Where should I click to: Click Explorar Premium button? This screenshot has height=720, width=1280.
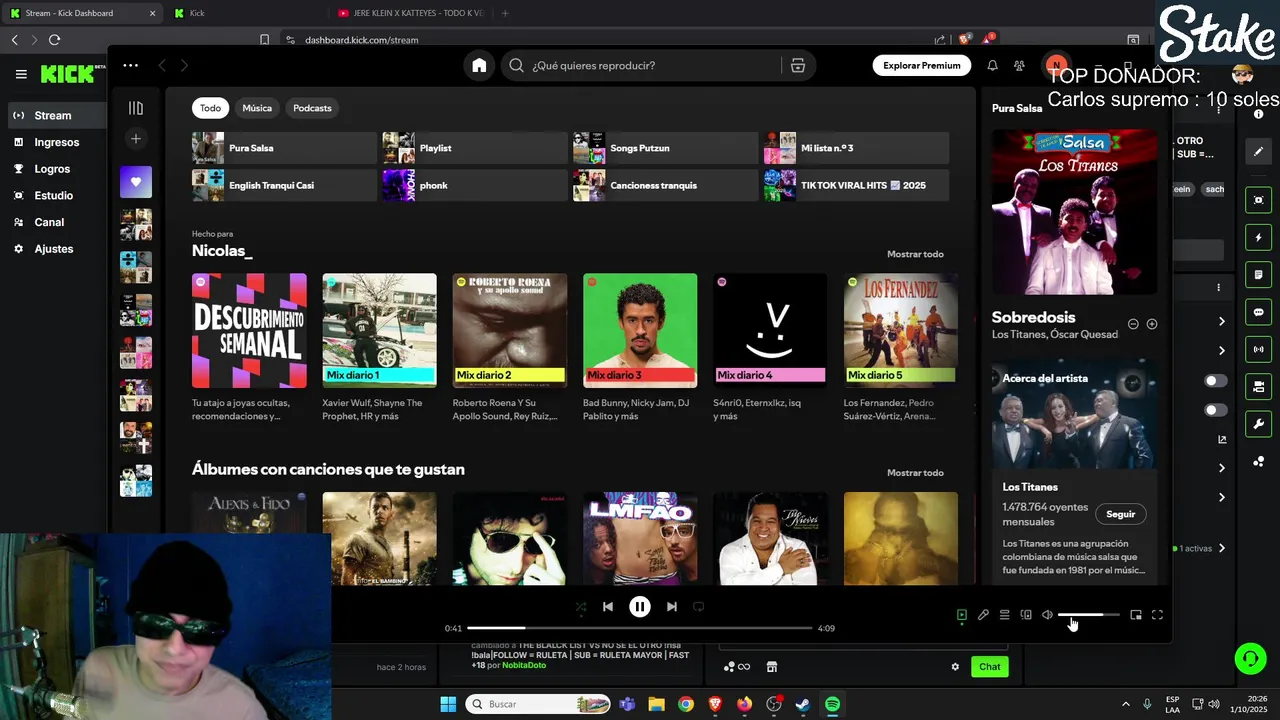(922, 65)
